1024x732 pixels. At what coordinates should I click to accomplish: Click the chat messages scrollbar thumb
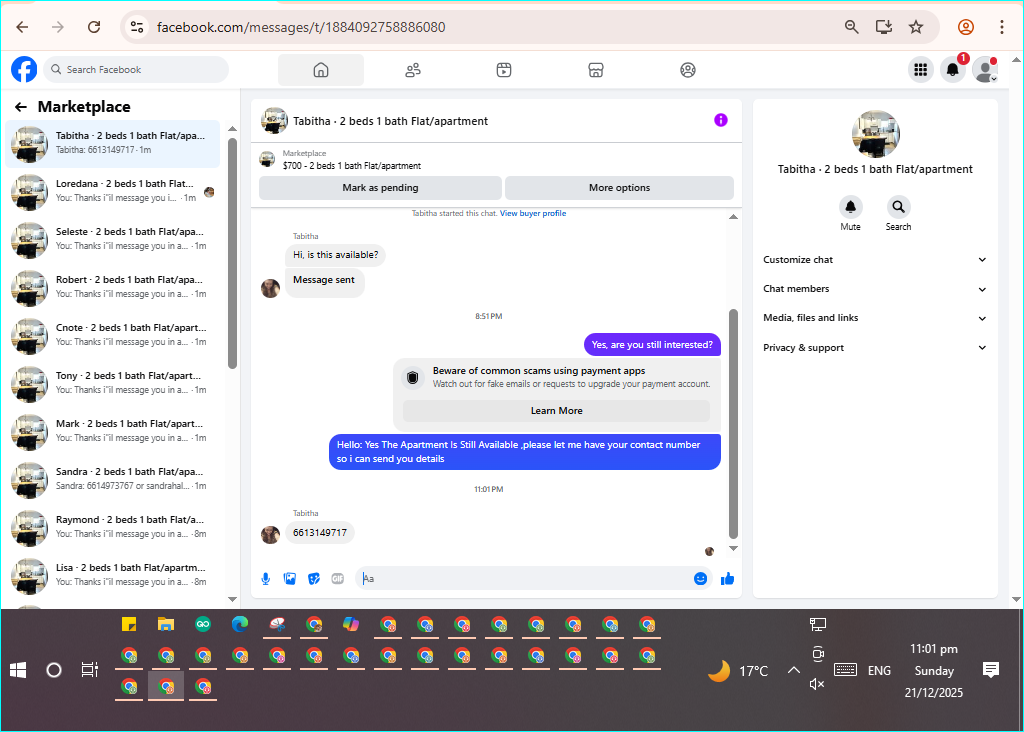click(733, 424)
